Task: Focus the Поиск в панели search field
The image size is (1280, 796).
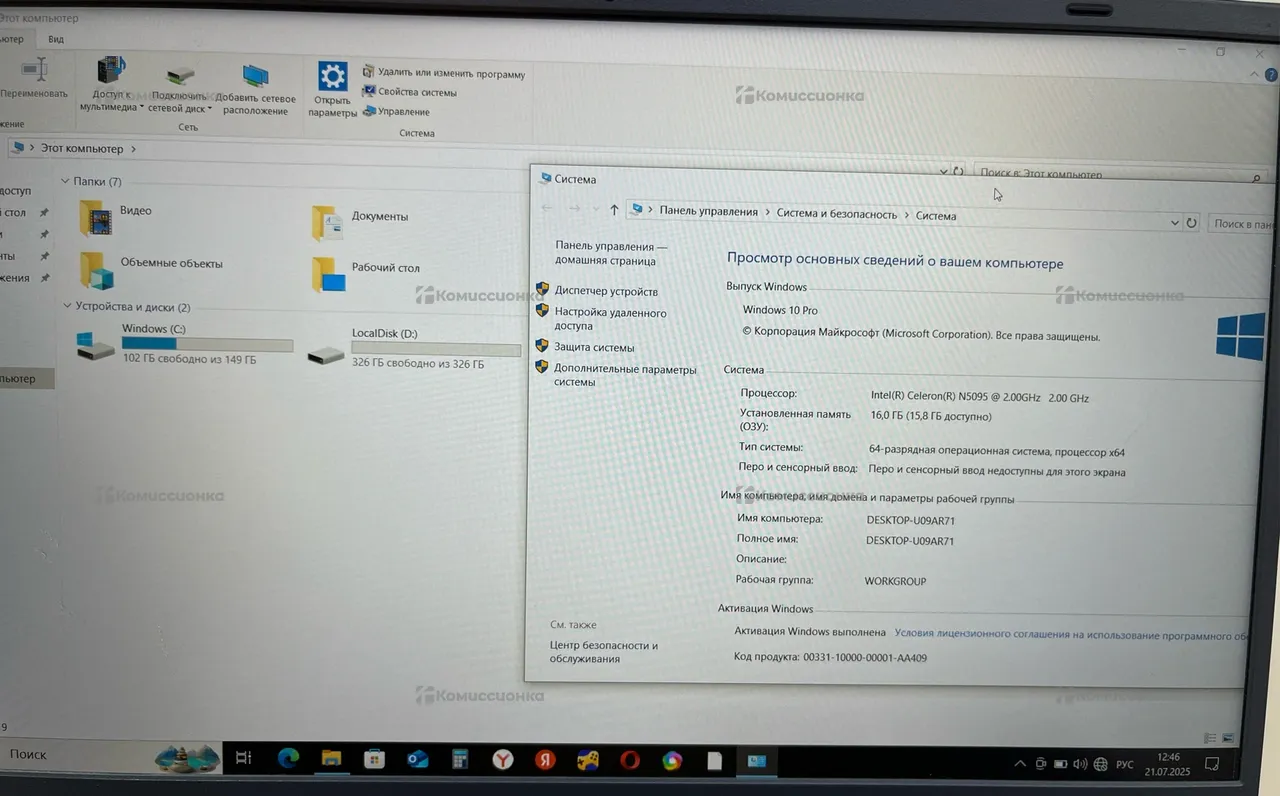Action: coord(1243,224)
